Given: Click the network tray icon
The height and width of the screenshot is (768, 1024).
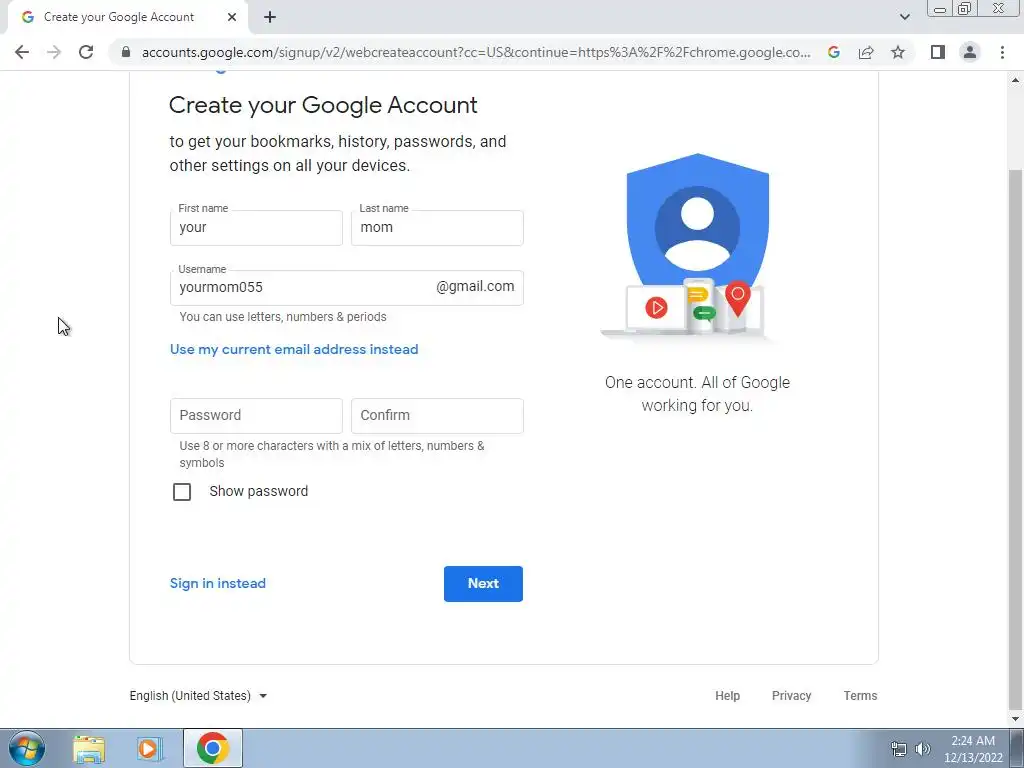Looking at the screenshot, I should click(899, 749).
